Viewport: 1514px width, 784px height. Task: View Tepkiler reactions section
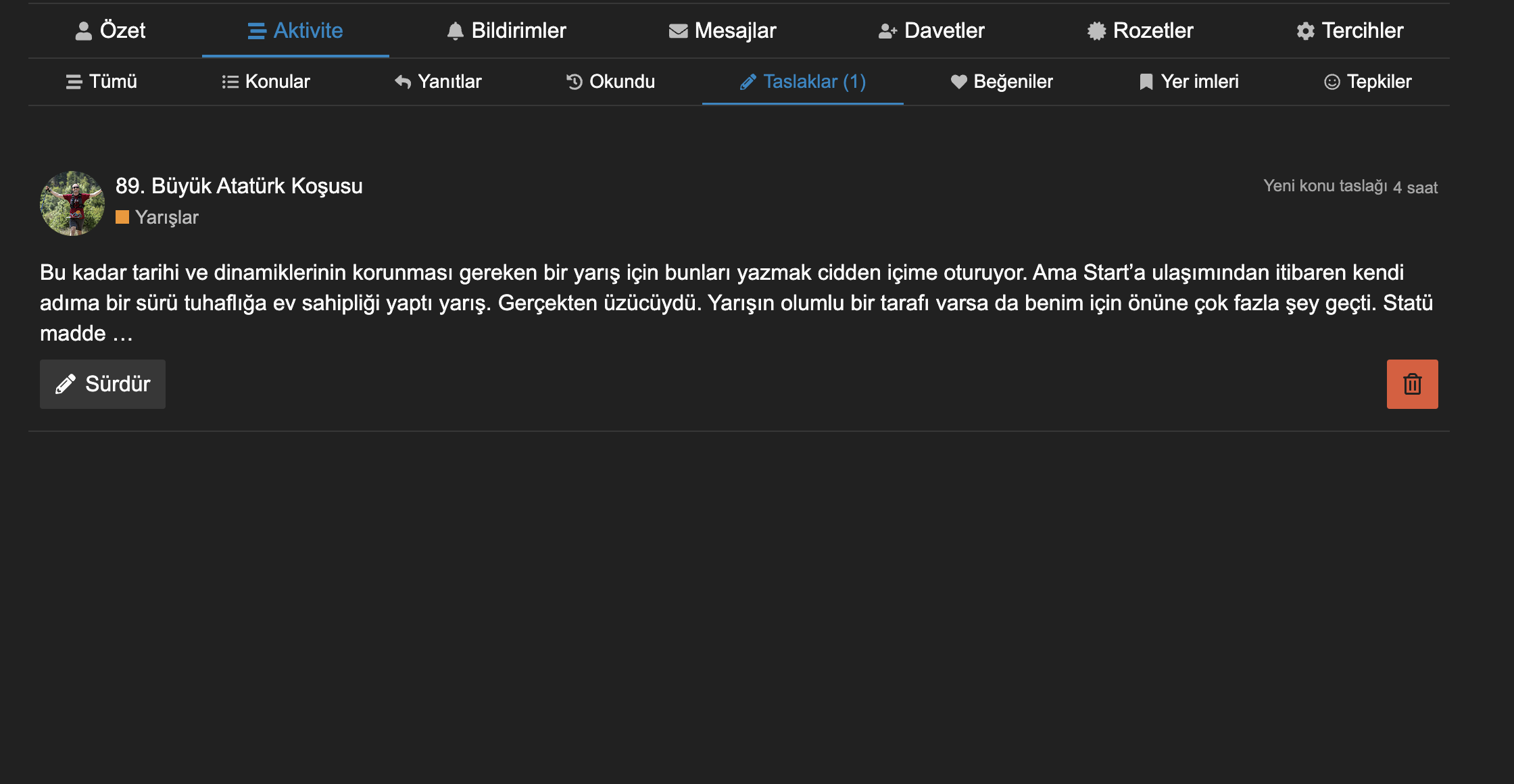1368,82
